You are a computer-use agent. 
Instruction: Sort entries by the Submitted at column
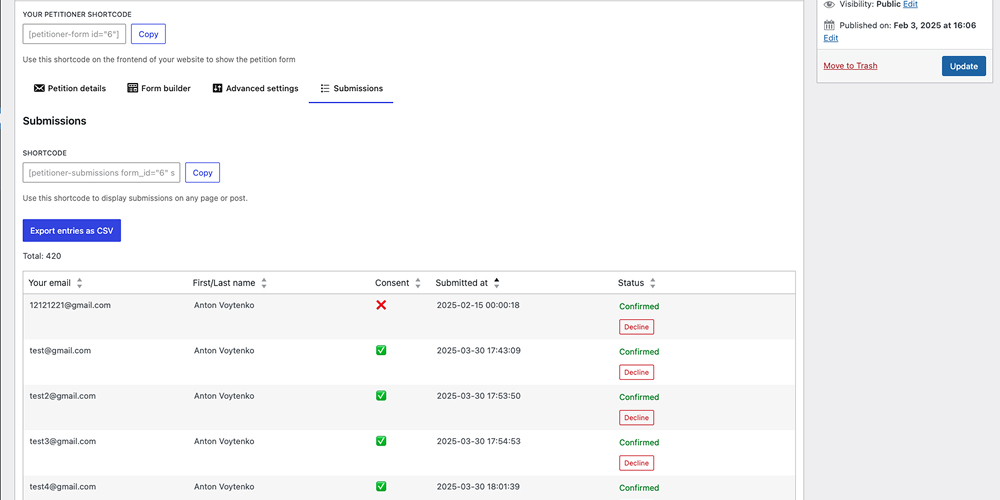pos(497,283)
